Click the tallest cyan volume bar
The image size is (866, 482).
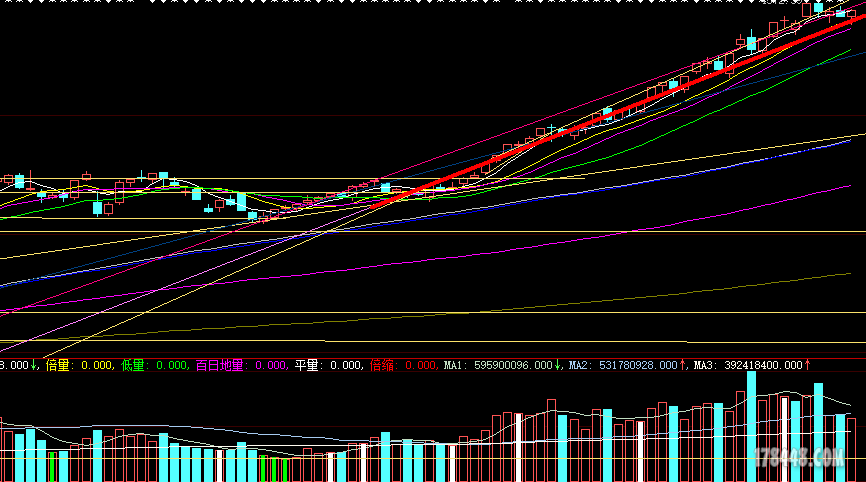point(751,426)
